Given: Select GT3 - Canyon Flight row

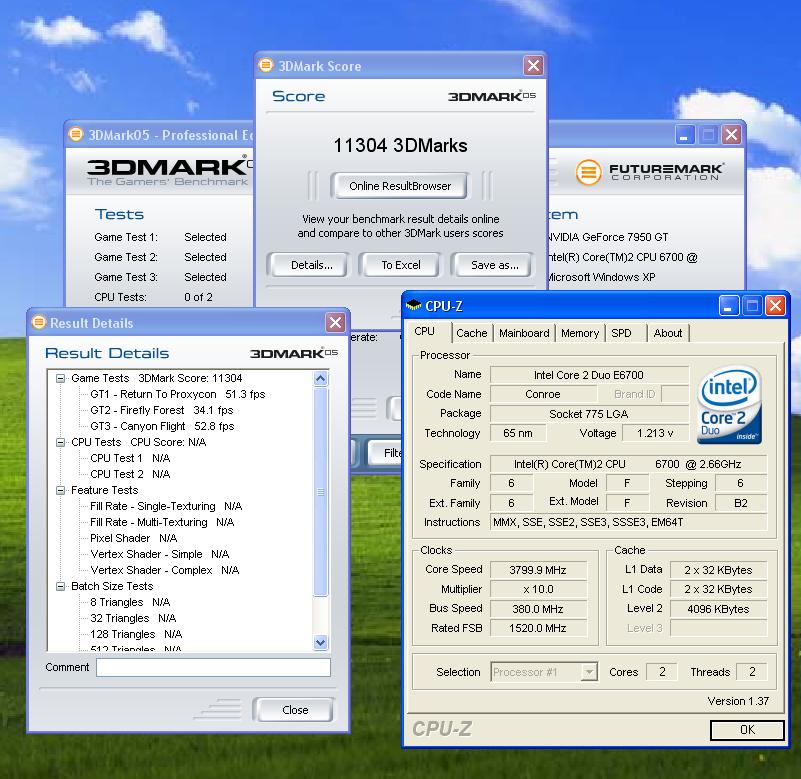Looking at the screenshot, I should (x=162, y=426).
